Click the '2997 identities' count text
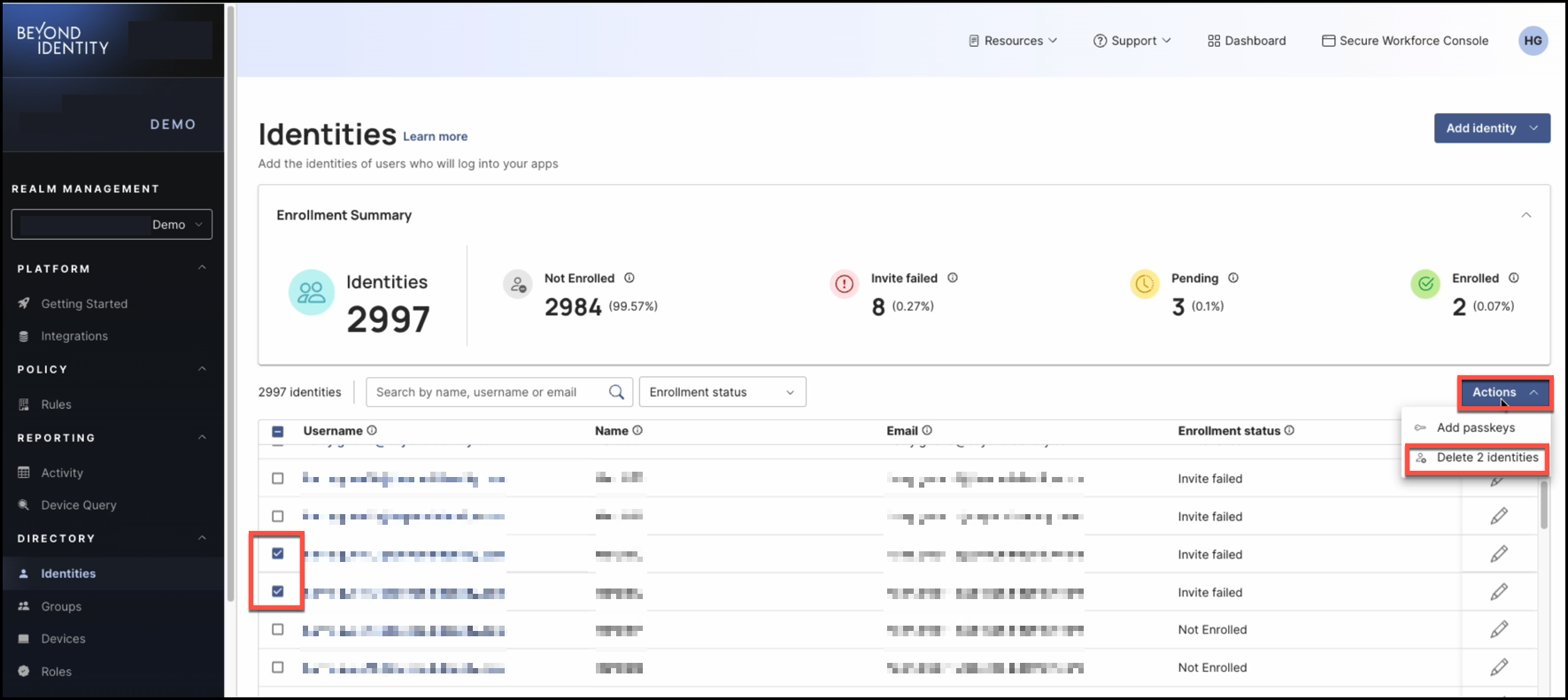This screenshot has width=1568, height=700. [x=299, y=392]
